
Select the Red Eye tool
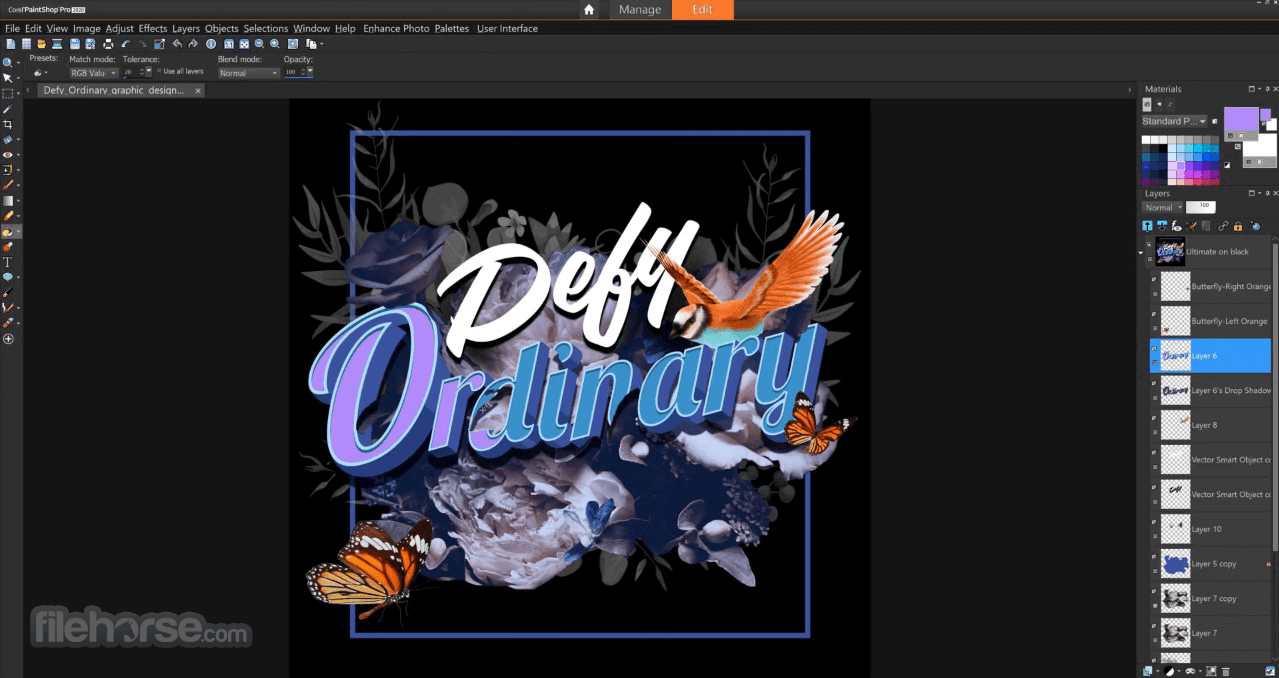tap(7, 155)
